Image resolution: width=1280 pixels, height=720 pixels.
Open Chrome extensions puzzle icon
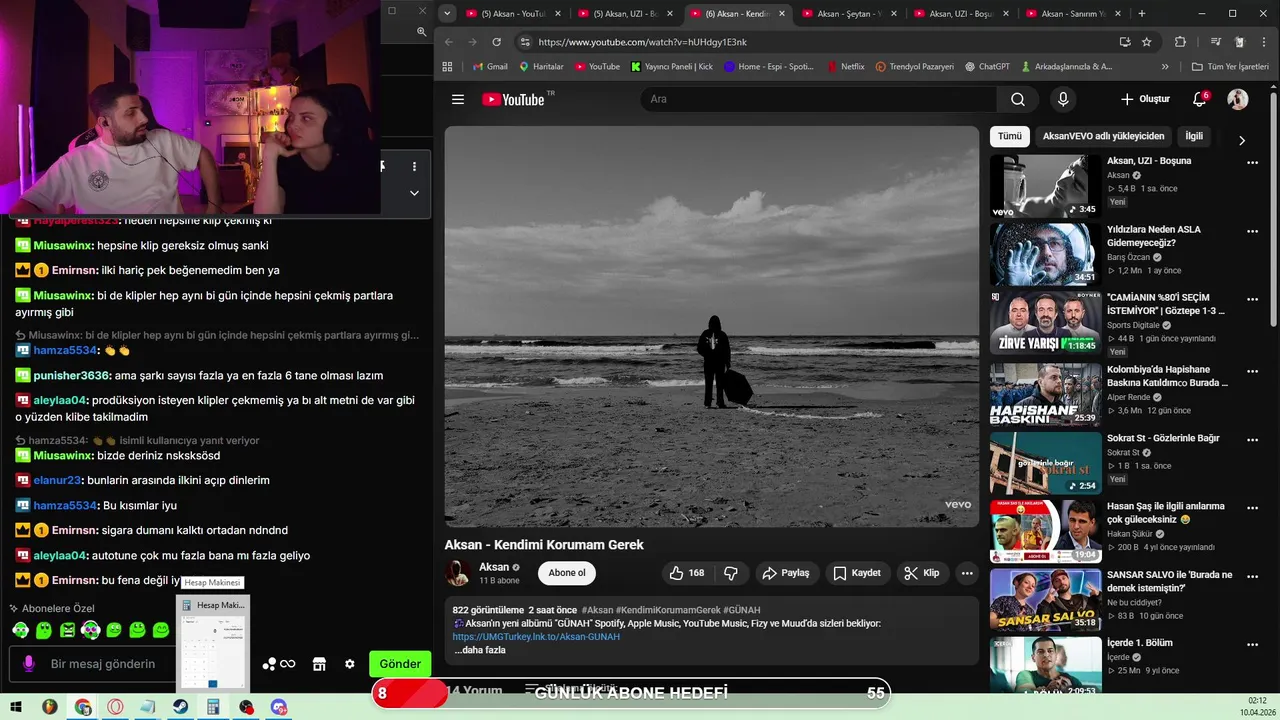click(1180, 42)
